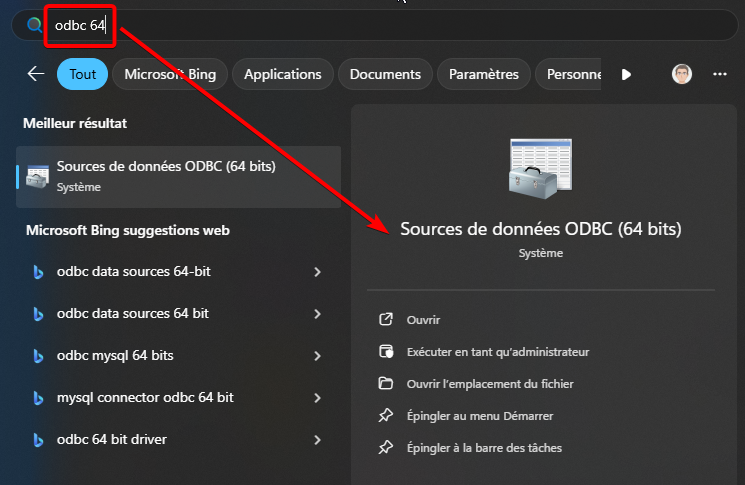This screenshot has height=485, width=745.
Task: Search web for odbc data sources 64-bit
Action: point(134,272)
